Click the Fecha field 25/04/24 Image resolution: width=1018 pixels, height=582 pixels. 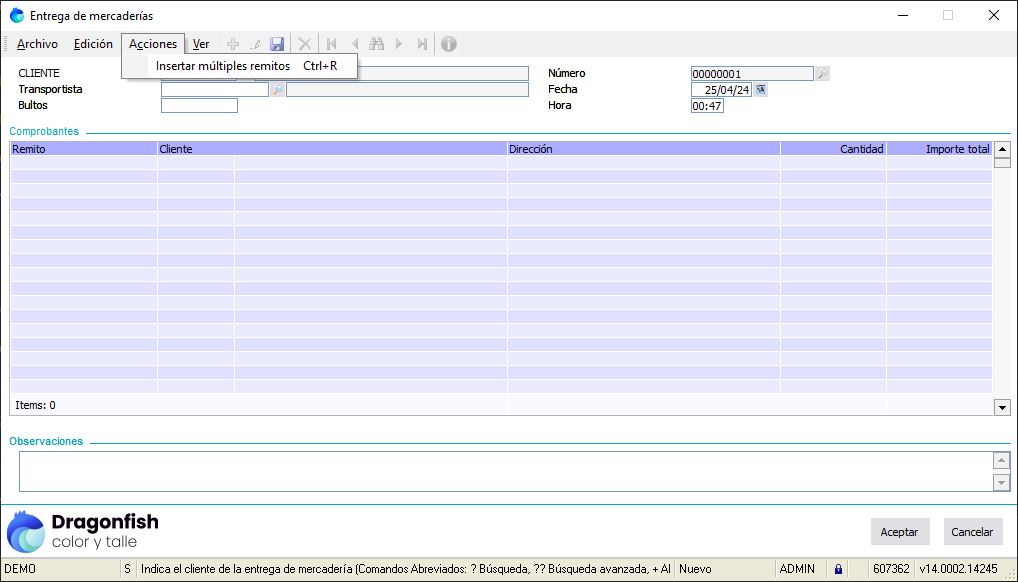721,90
